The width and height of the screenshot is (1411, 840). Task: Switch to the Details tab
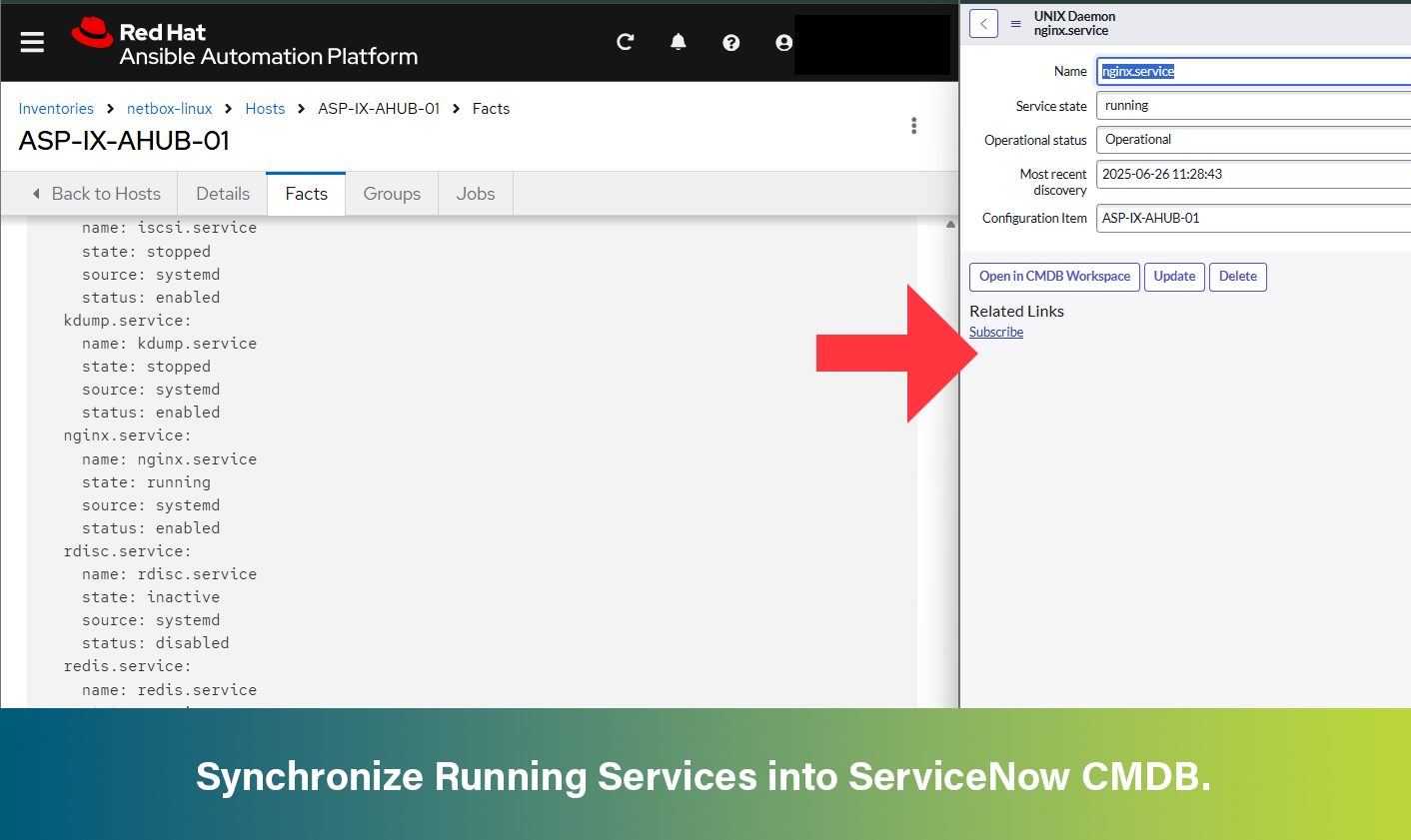[x=223, y=194]
